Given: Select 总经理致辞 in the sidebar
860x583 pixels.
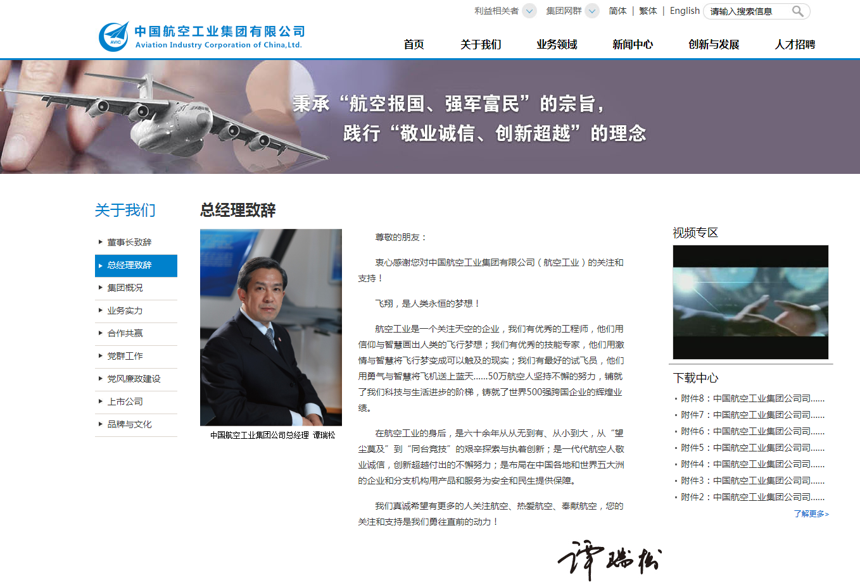Looking at the screenshot, I should 136,265.
